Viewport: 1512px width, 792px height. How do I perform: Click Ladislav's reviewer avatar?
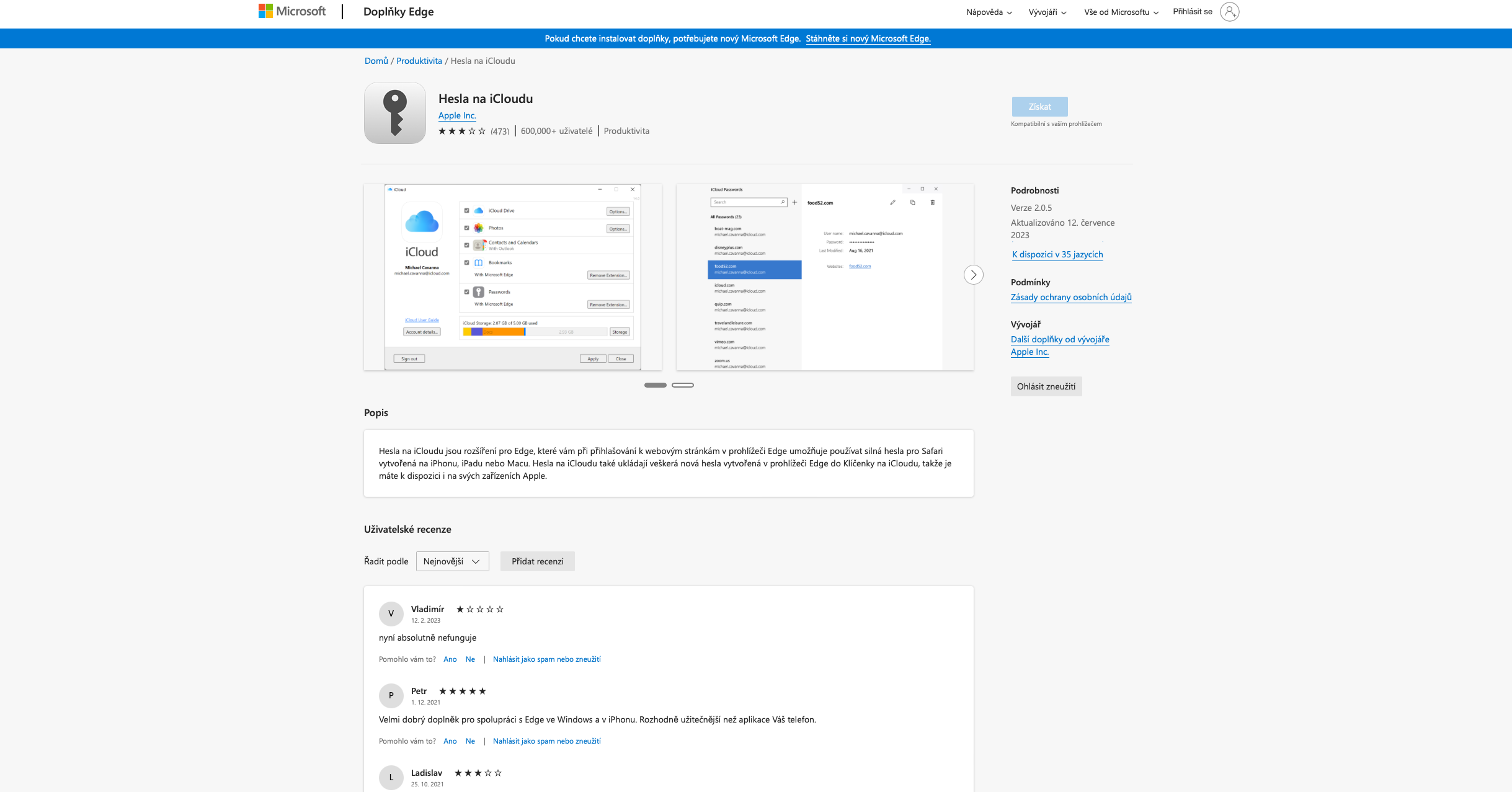[391, 777]
